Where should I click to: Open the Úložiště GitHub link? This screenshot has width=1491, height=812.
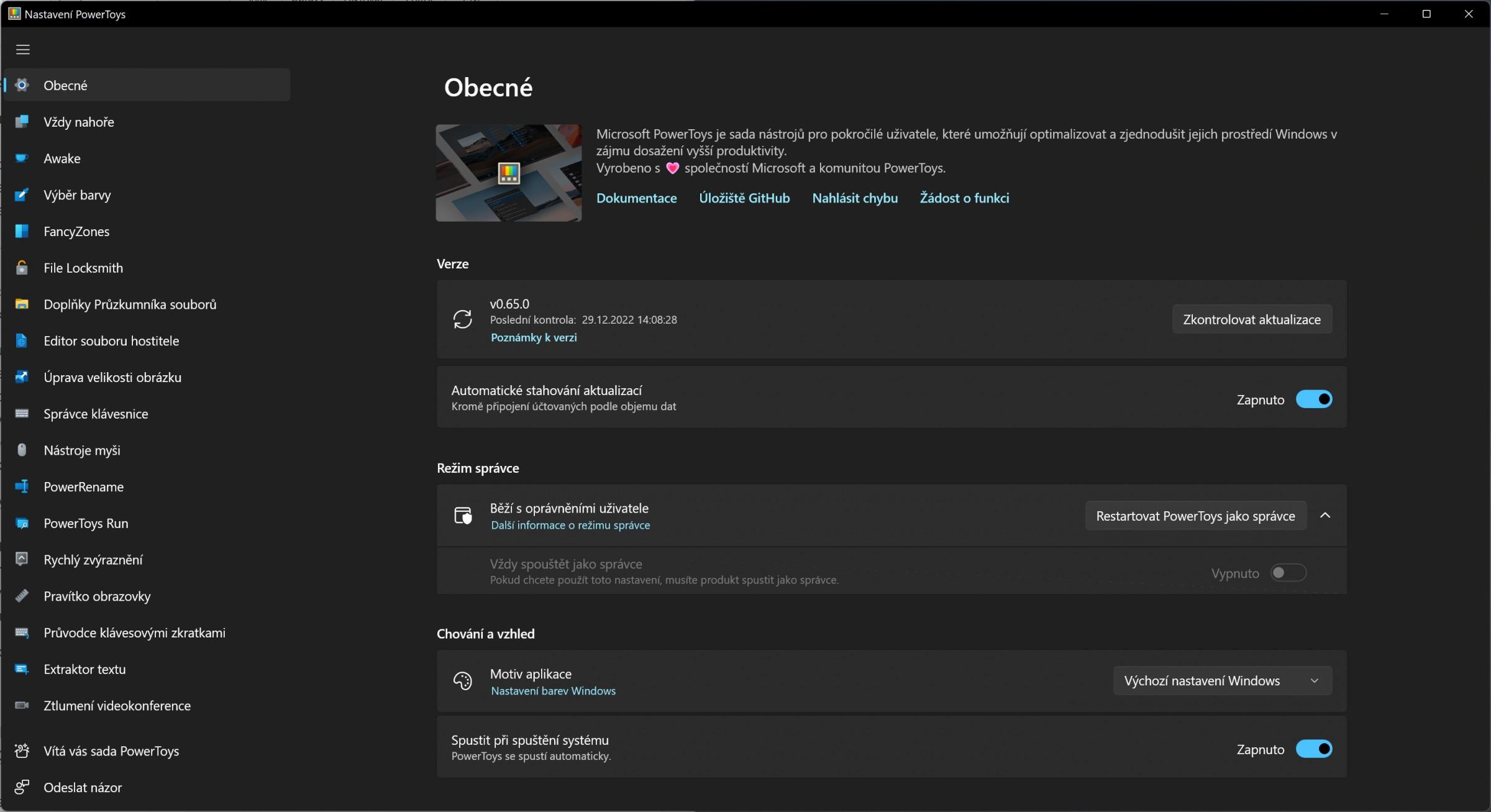click(744, 198)
